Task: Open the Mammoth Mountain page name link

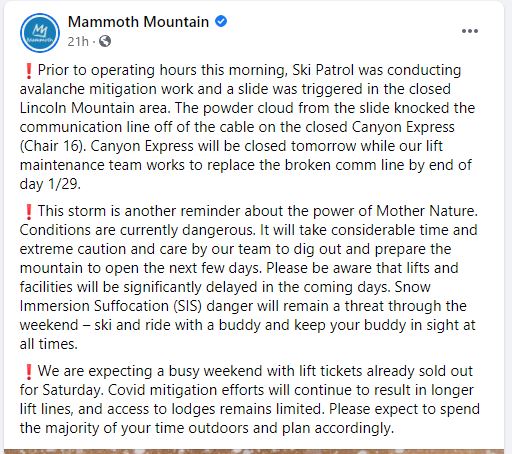Action: click(x=138, y=22)
